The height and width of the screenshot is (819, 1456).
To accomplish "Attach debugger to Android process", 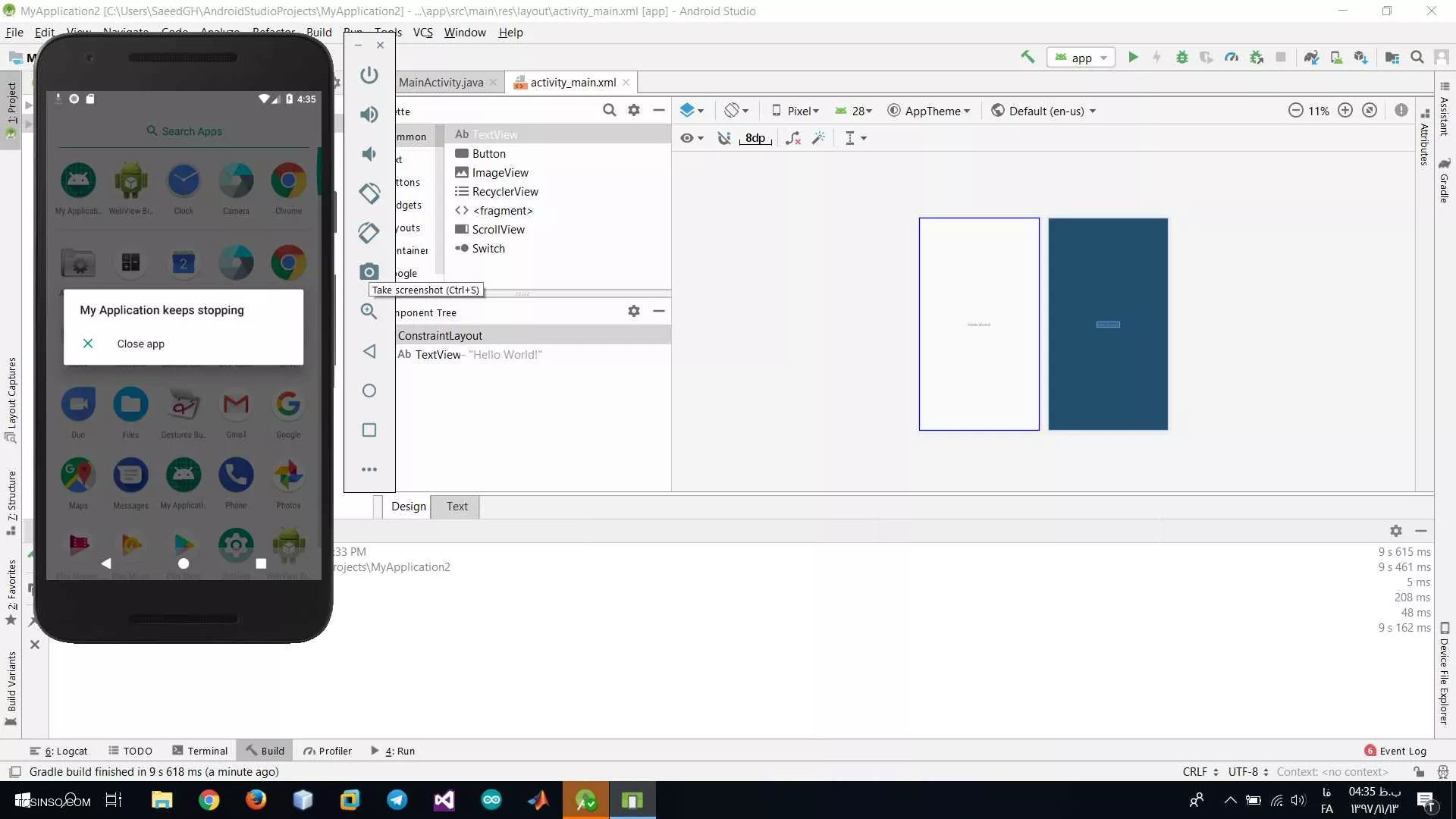I will [x=1257, y=57].
